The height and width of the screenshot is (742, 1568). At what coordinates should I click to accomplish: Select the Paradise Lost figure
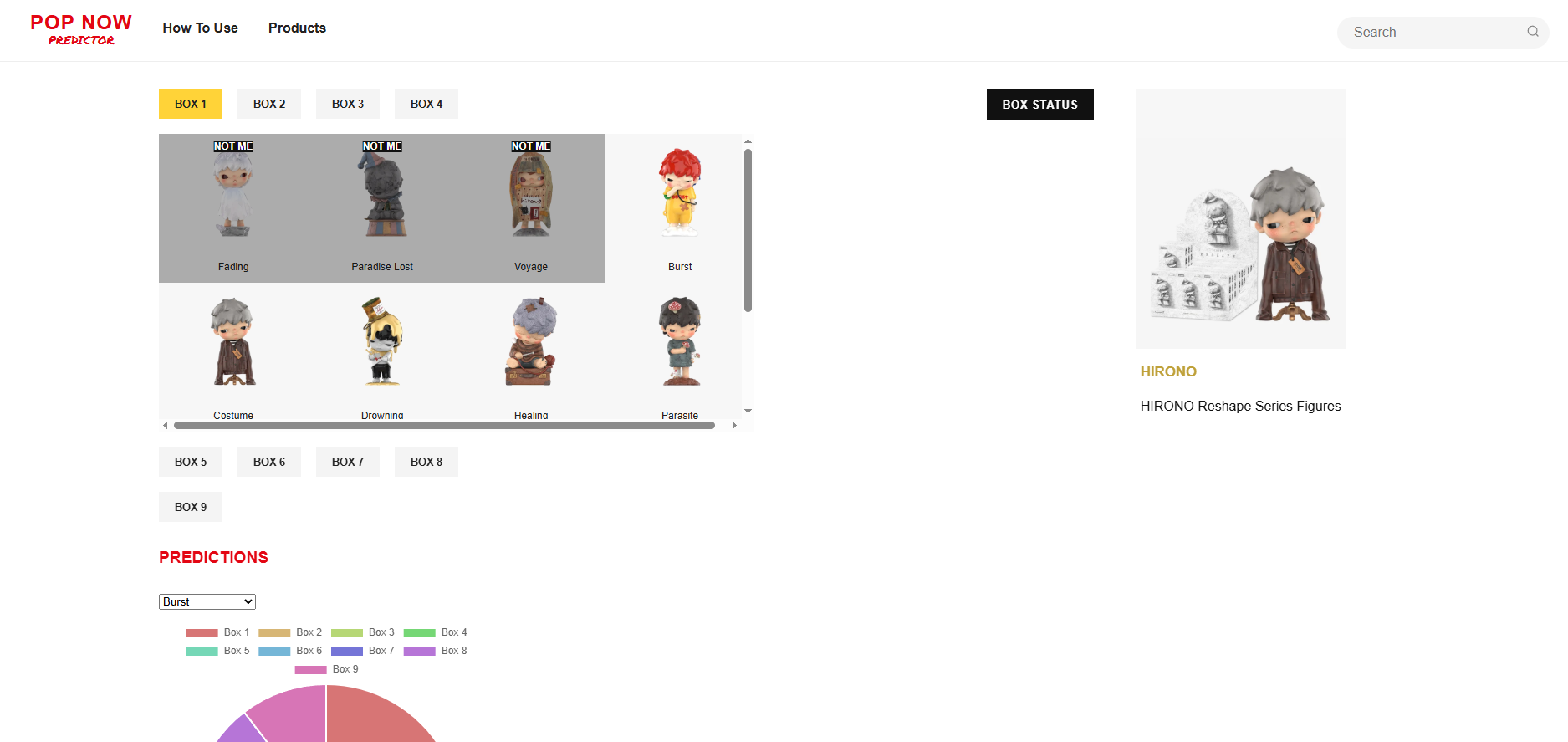pyautogui.click(x=382, y=208)
